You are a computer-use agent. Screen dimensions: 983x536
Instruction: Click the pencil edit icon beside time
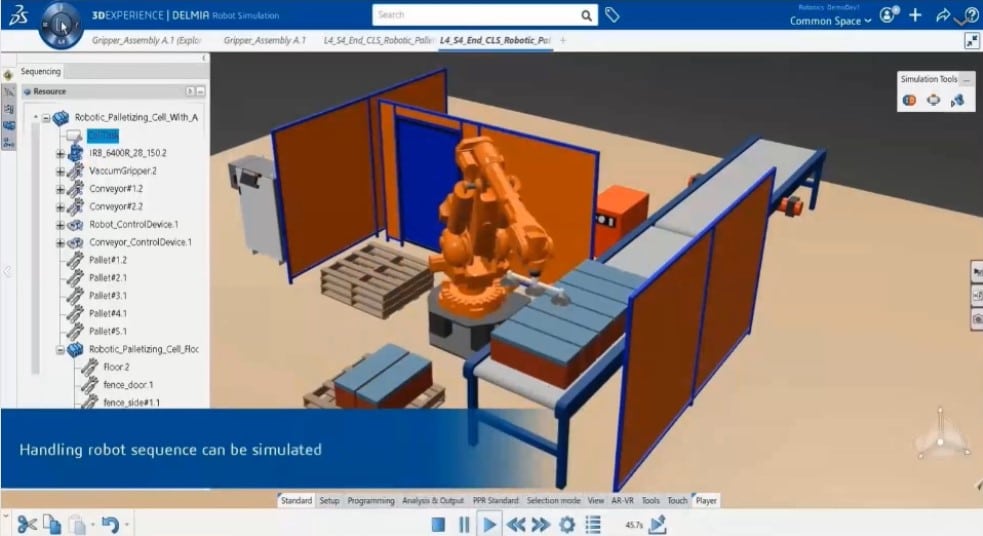click(x=658, y=524)
